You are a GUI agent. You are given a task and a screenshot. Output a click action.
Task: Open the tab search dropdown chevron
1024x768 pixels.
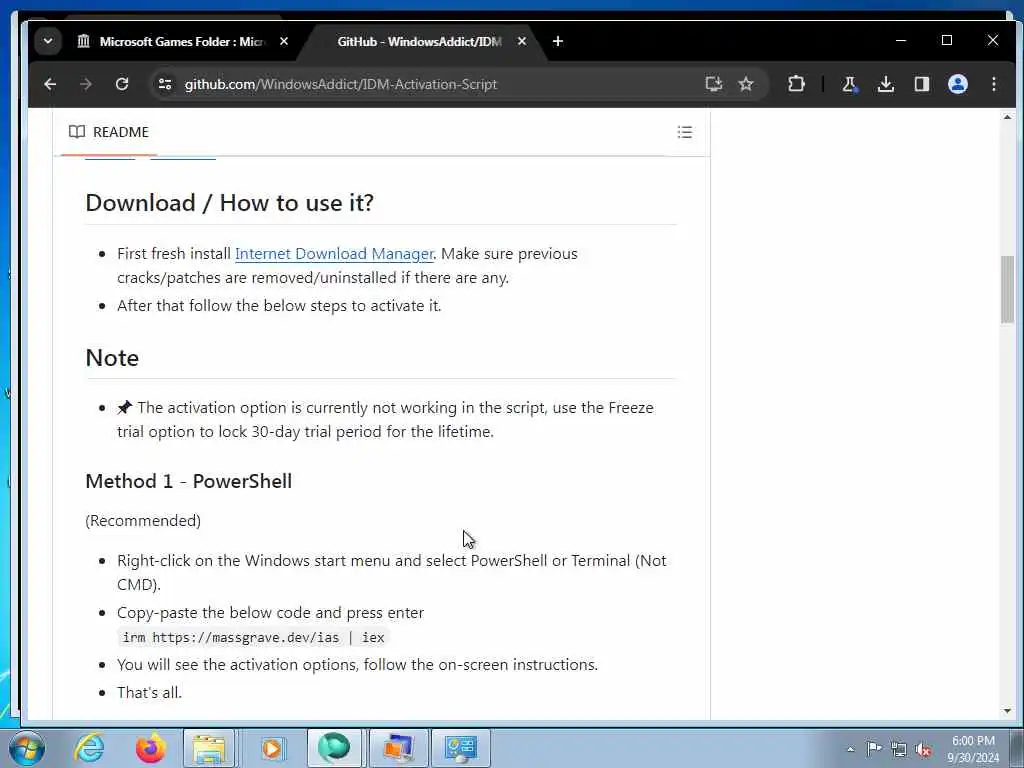[x=48, y=41]
